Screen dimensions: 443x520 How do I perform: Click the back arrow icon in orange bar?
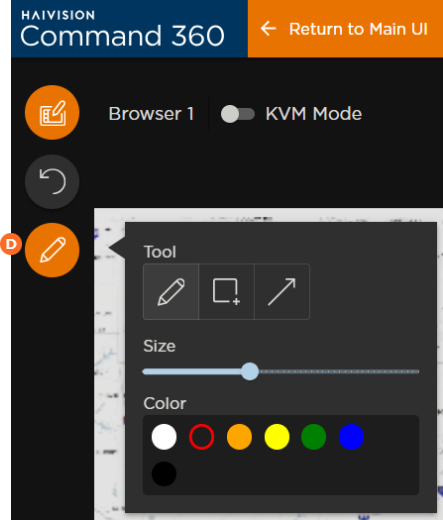[x=268, y=29]
